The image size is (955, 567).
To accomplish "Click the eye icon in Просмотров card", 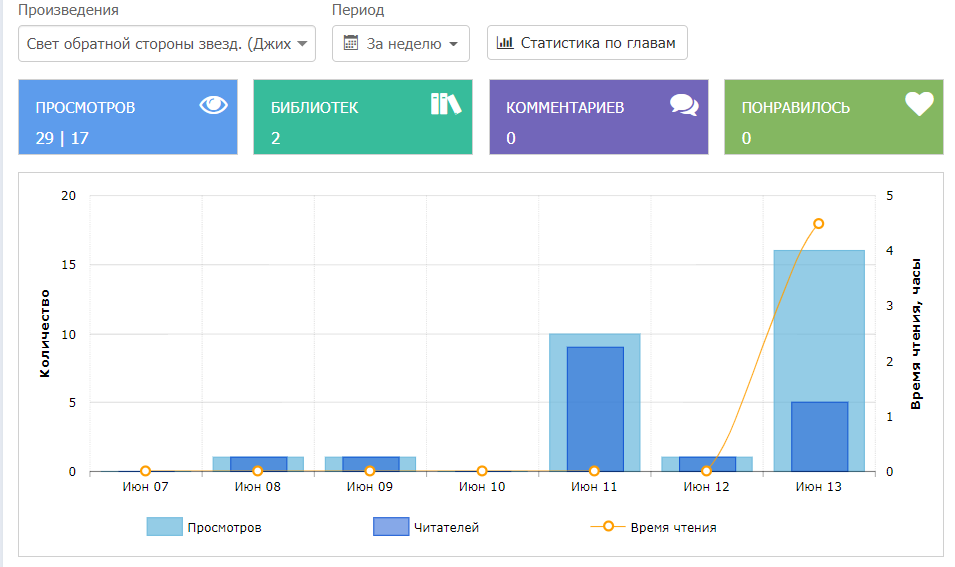I will (214, 105).
